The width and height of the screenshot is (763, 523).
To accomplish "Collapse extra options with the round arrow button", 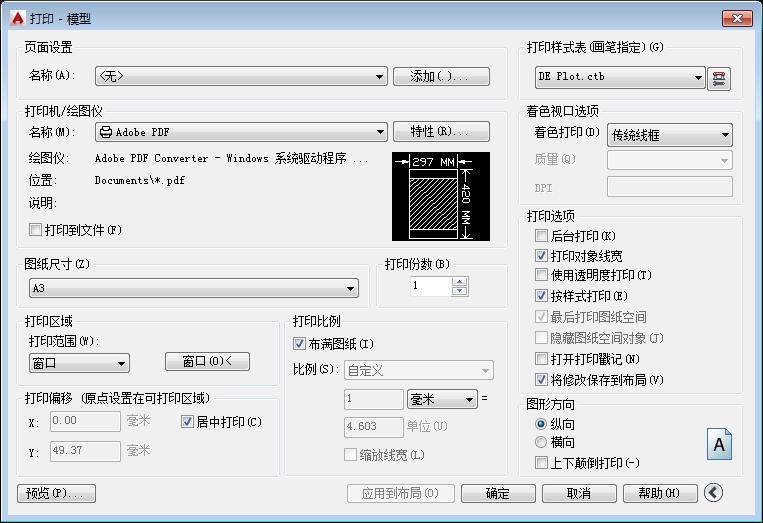I will click(x=713, y=493).
